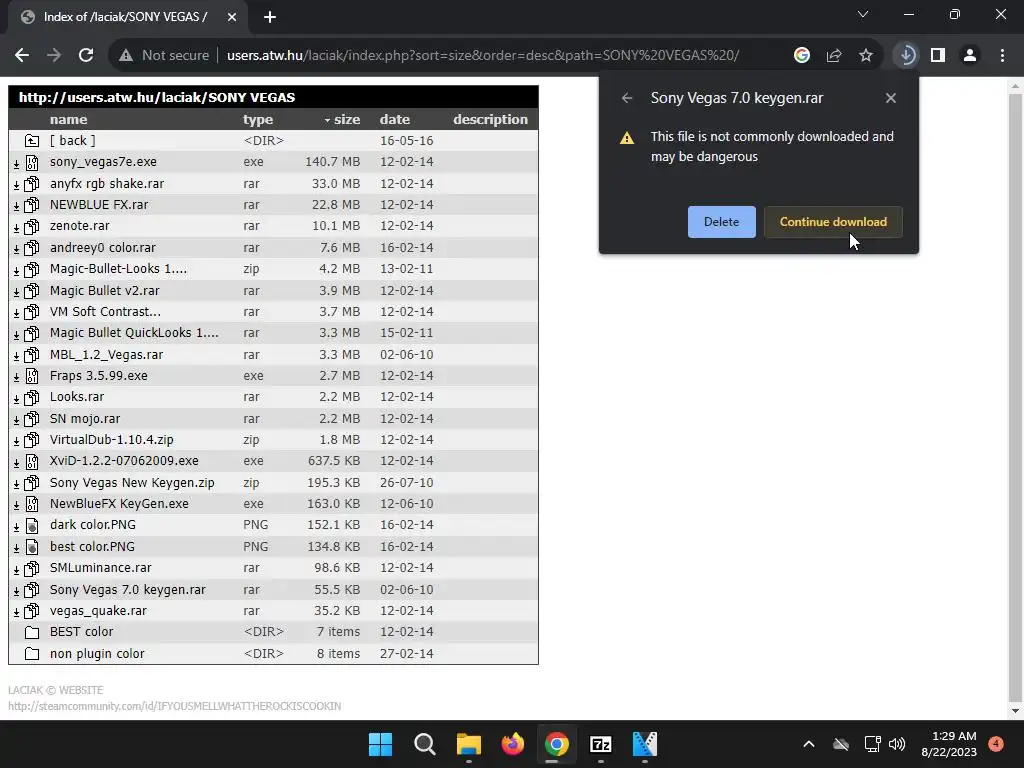Open Chrome three-dot menu

click(1002, 56)
